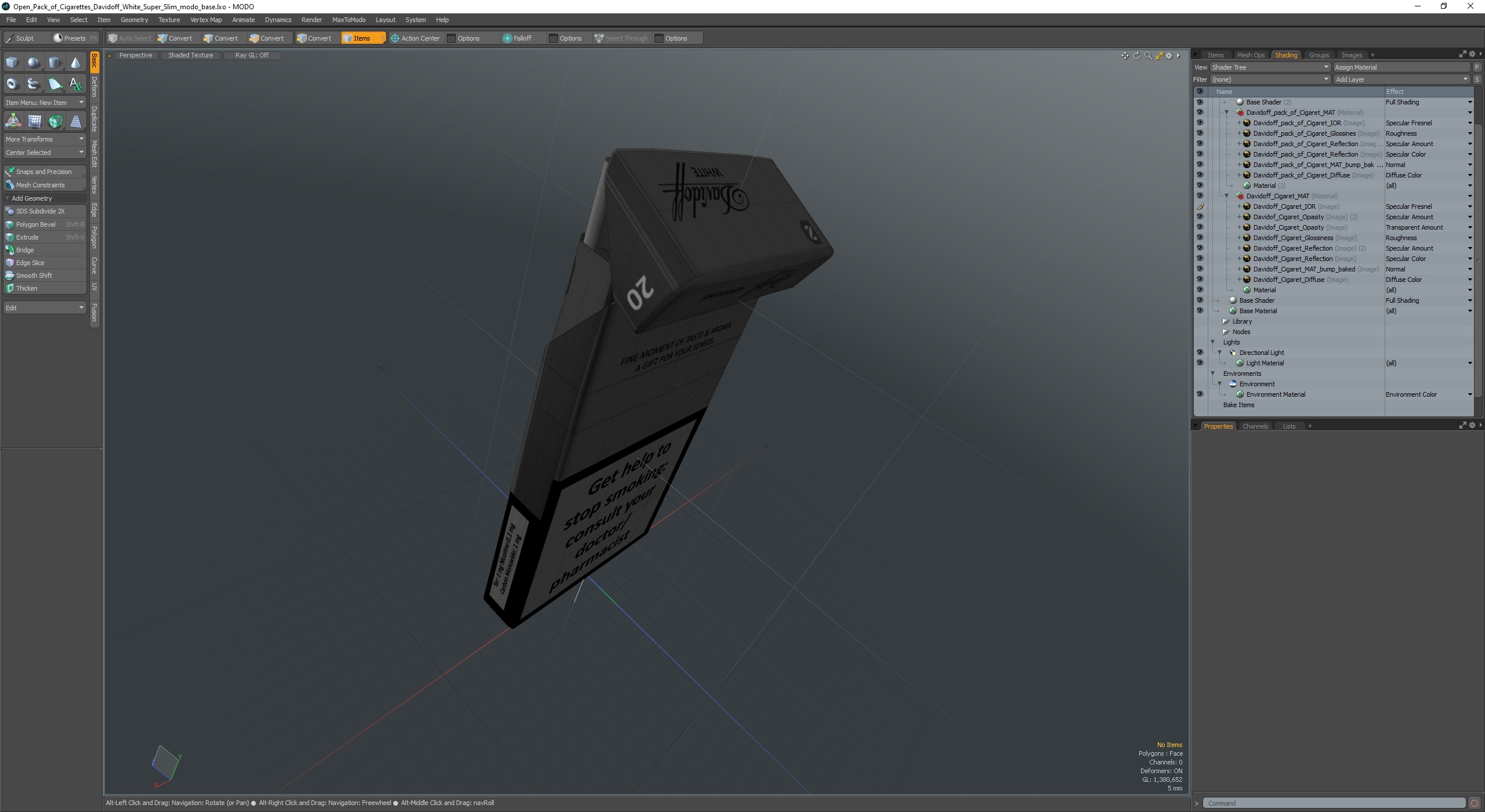Hide the Davidoff_pack_of_Cigaret_MAT material layer
The width and height of the screenshot is (1485, 812).
(1200, 113)
